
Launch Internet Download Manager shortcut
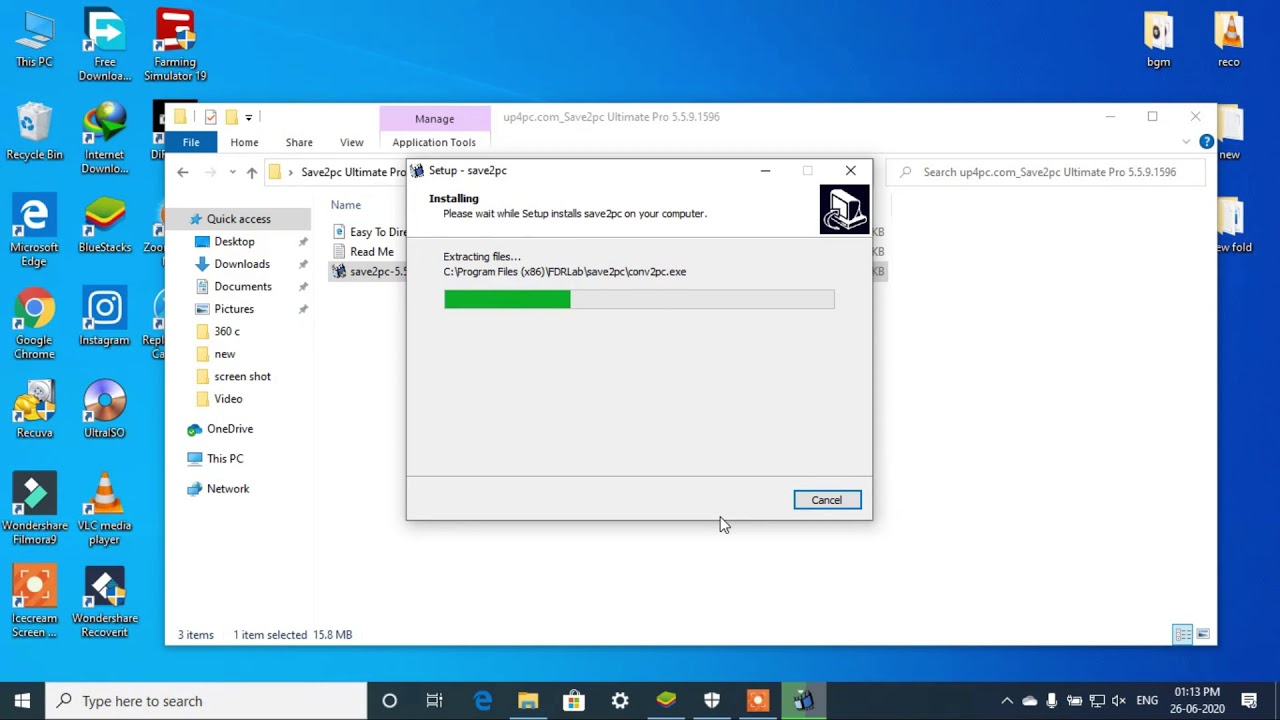(104, 138)
